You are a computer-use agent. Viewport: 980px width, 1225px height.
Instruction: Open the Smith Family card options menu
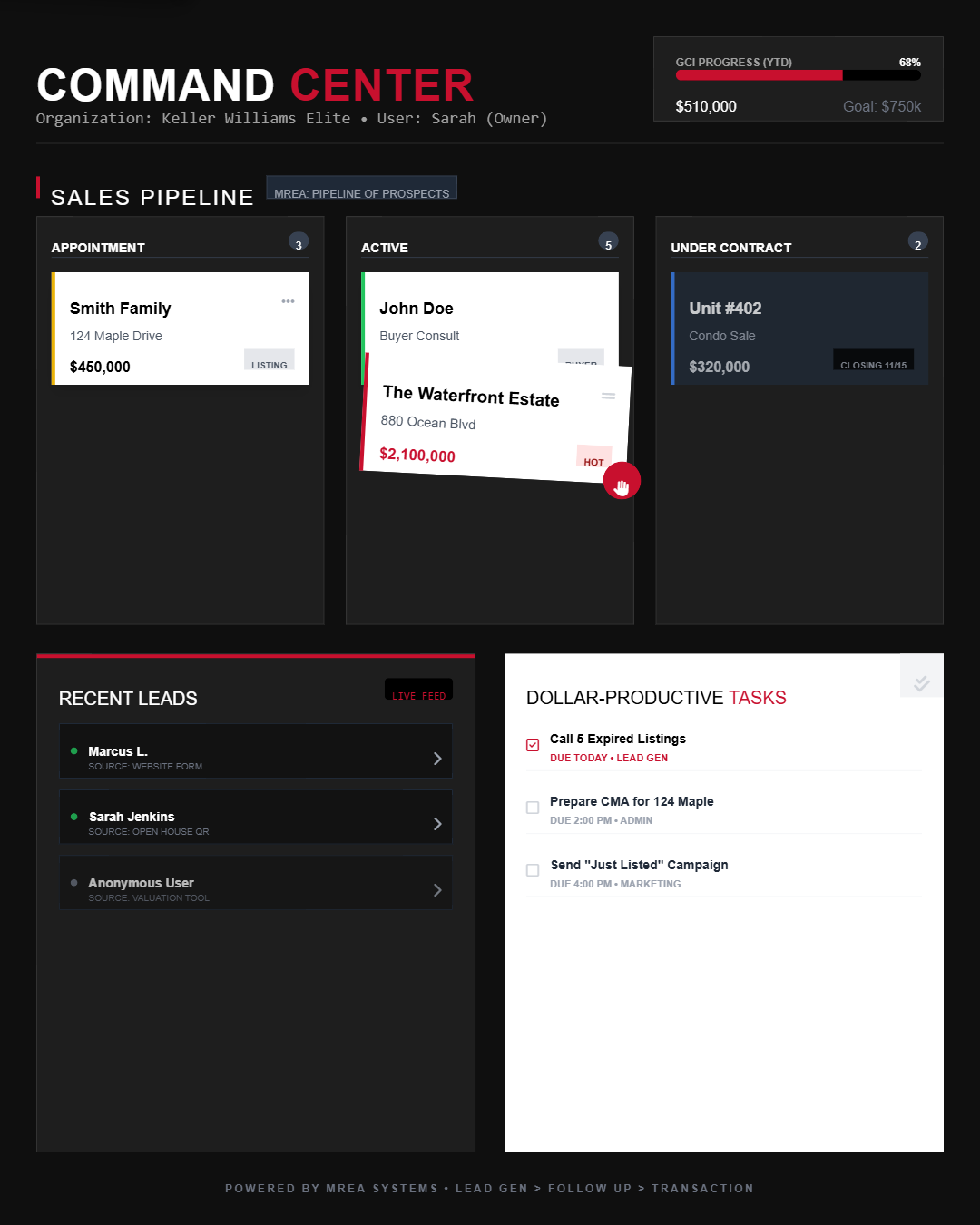[288, 301]
